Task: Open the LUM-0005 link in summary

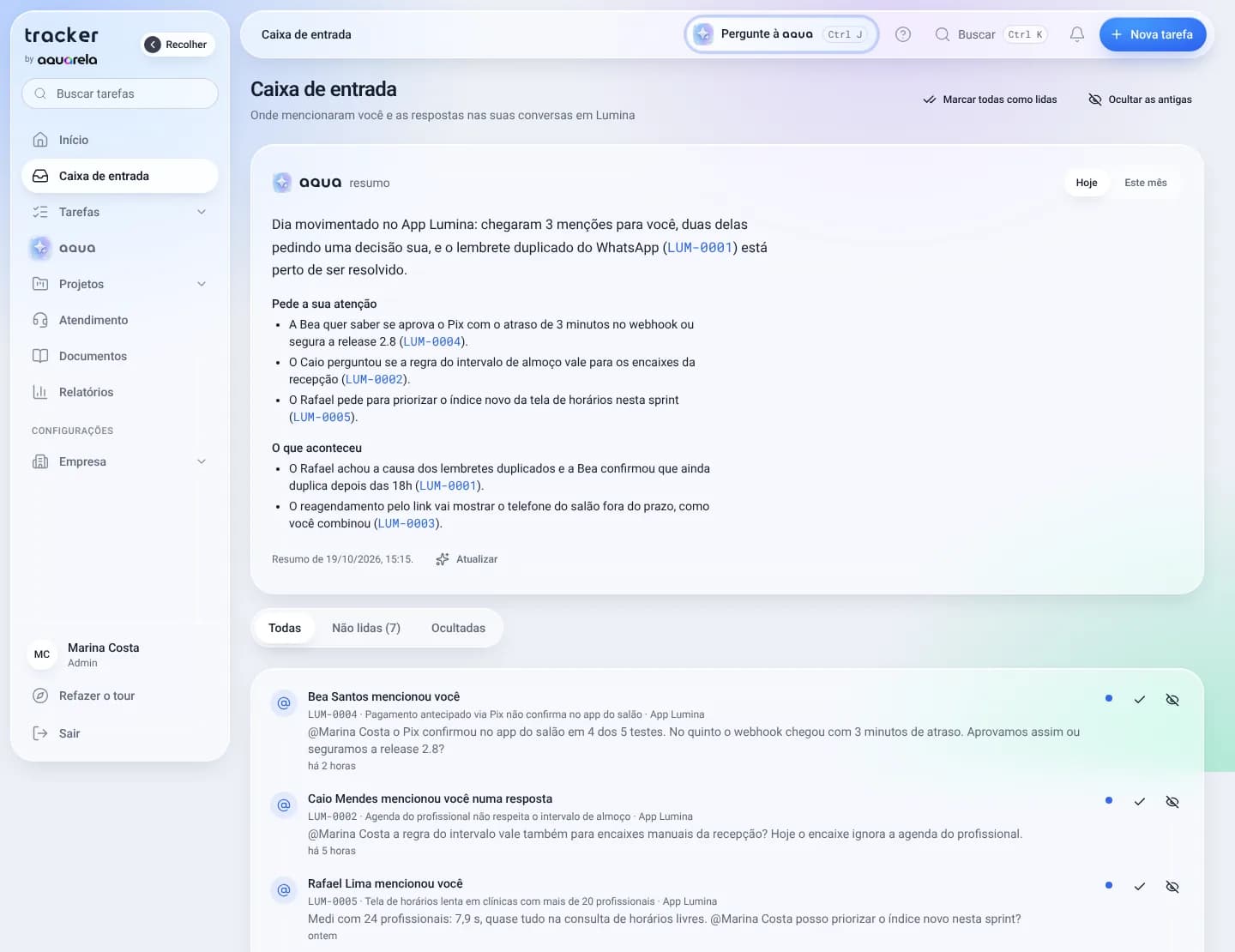Action: pos(322,417)
